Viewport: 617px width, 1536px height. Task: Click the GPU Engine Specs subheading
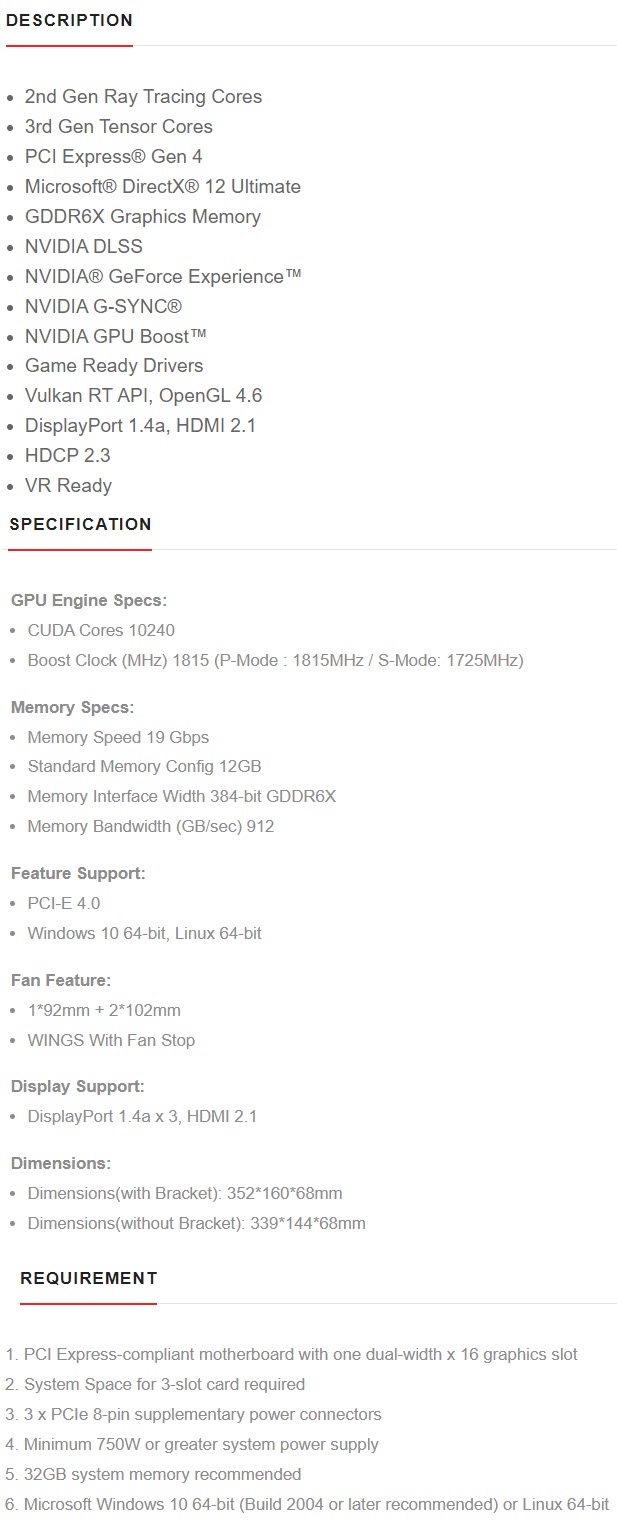click(89, 601)
